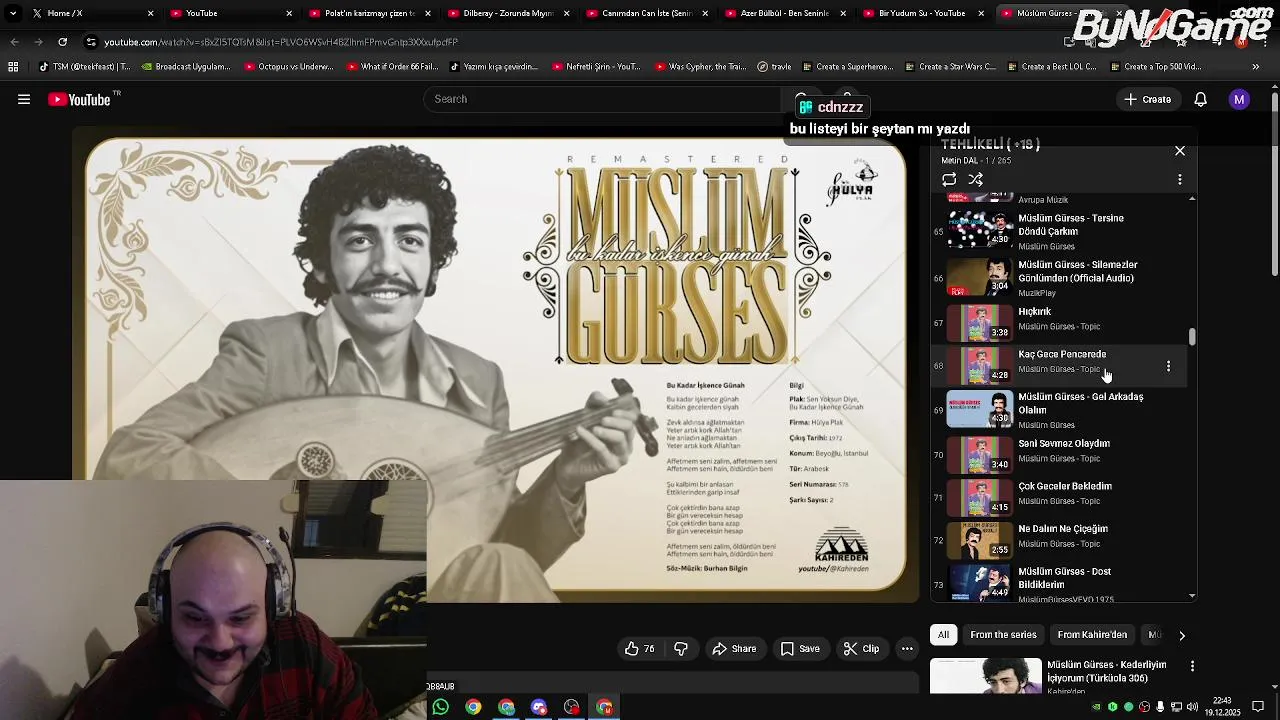Open Windows notification center icon

[x=1258, y=707]
